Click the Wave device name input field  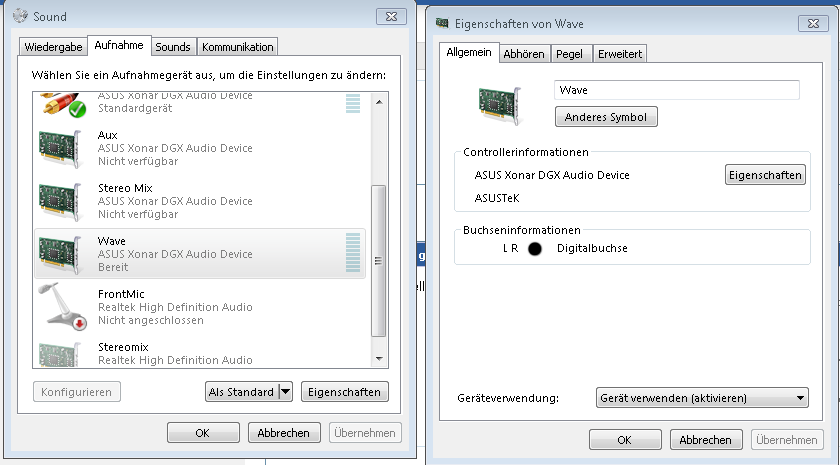coord(677,90)
